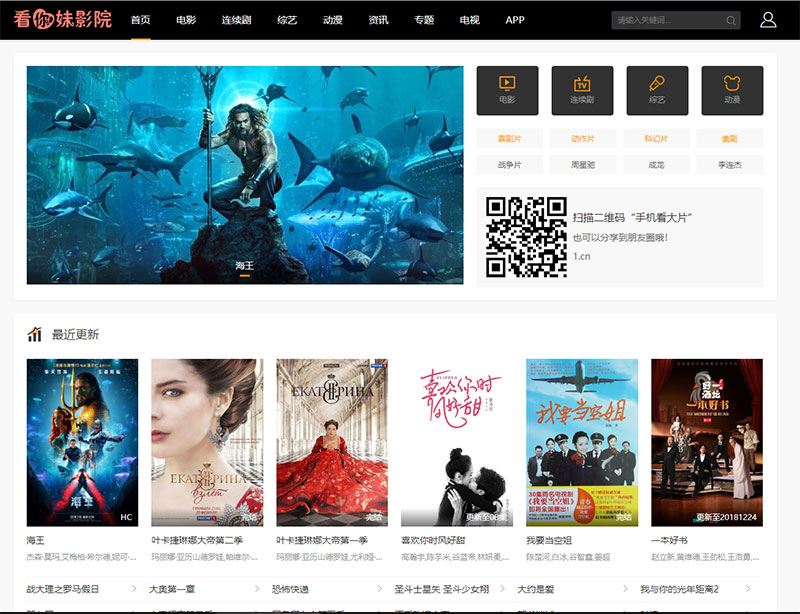800x614 pixels.
Task: Open the APP menu item
Action: pyautogui.click(x=514, y=18)
